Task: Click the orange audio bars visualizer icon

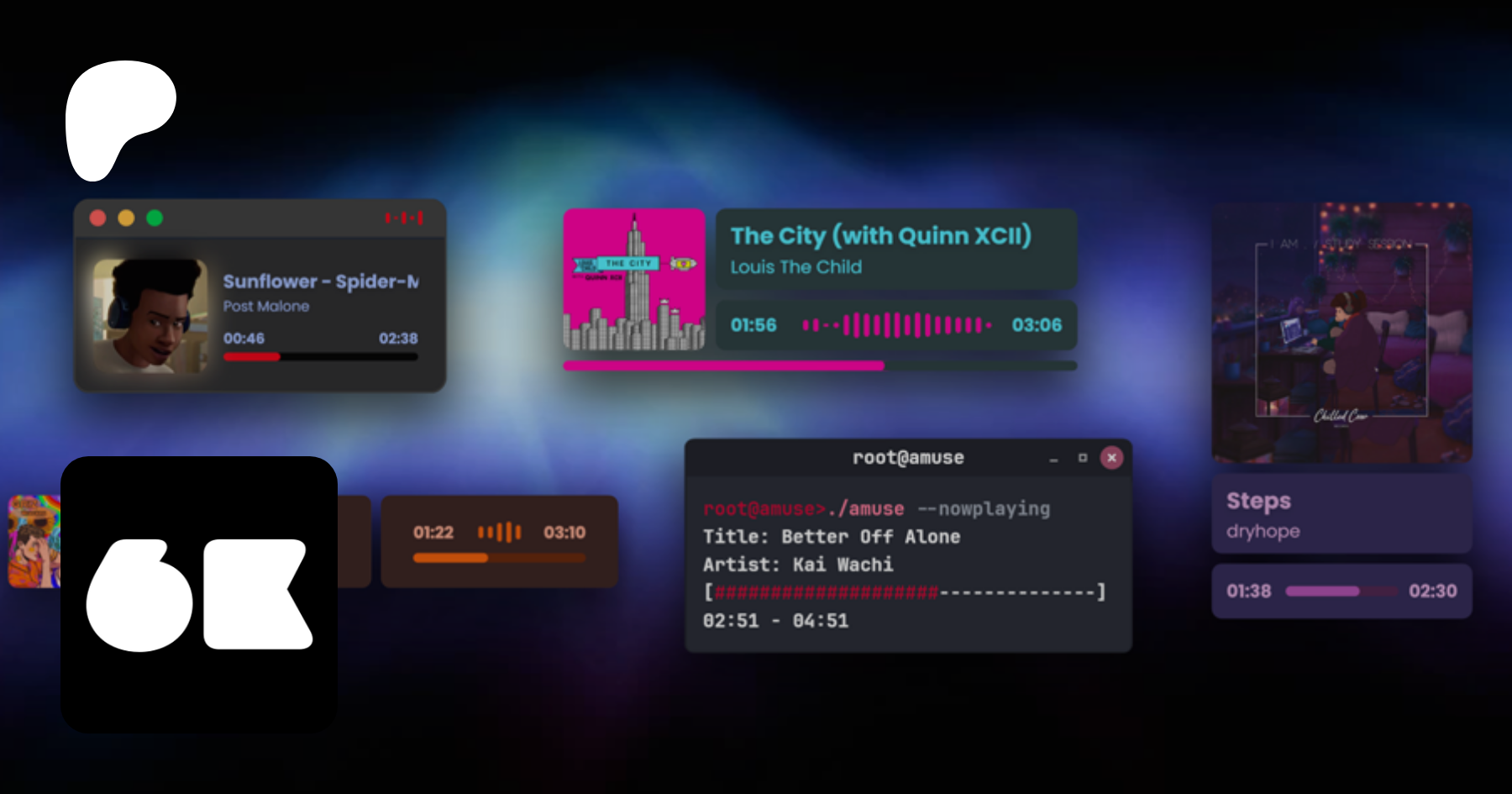Action: 499,532
